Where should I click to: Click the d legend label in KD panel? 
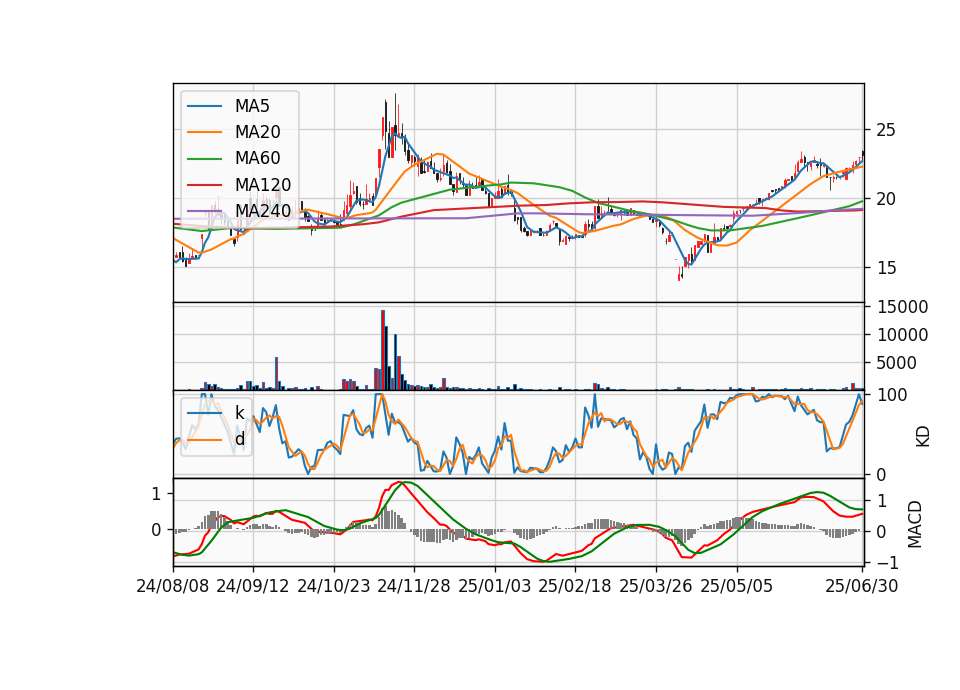[239, 440]
